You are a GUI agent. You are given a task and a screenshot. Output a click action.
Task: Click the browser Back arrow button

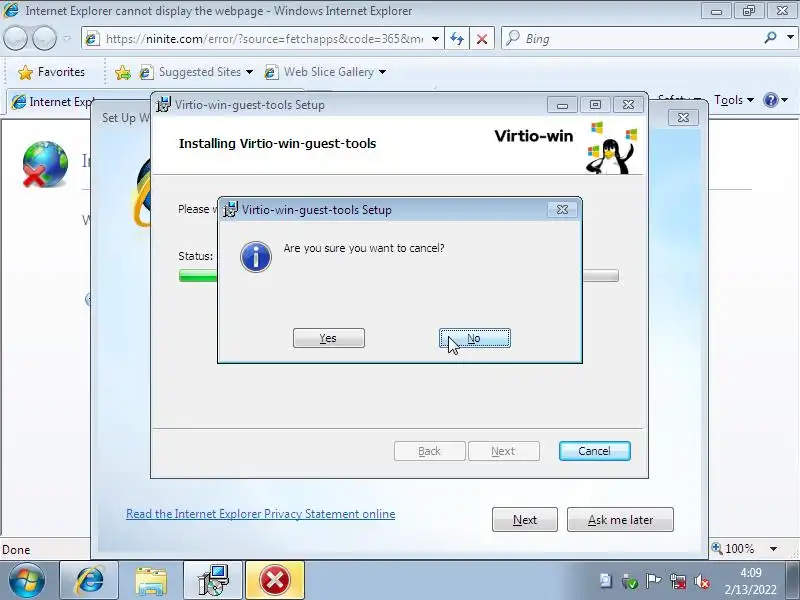[15, 38]
